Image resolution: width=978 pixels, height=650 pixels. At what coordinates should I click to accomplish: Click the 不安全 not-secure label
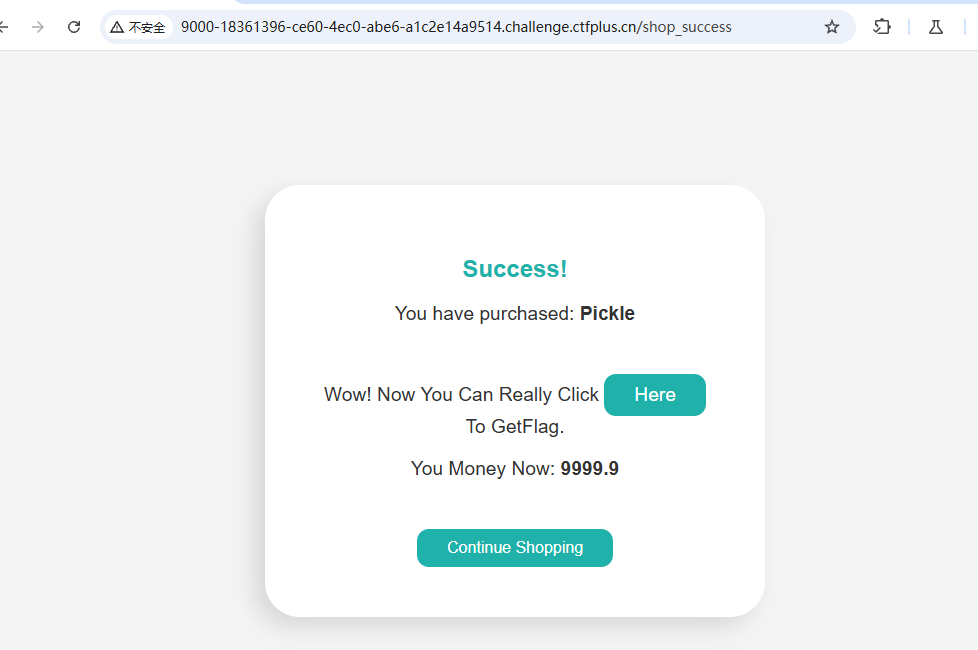click(147, 27)
